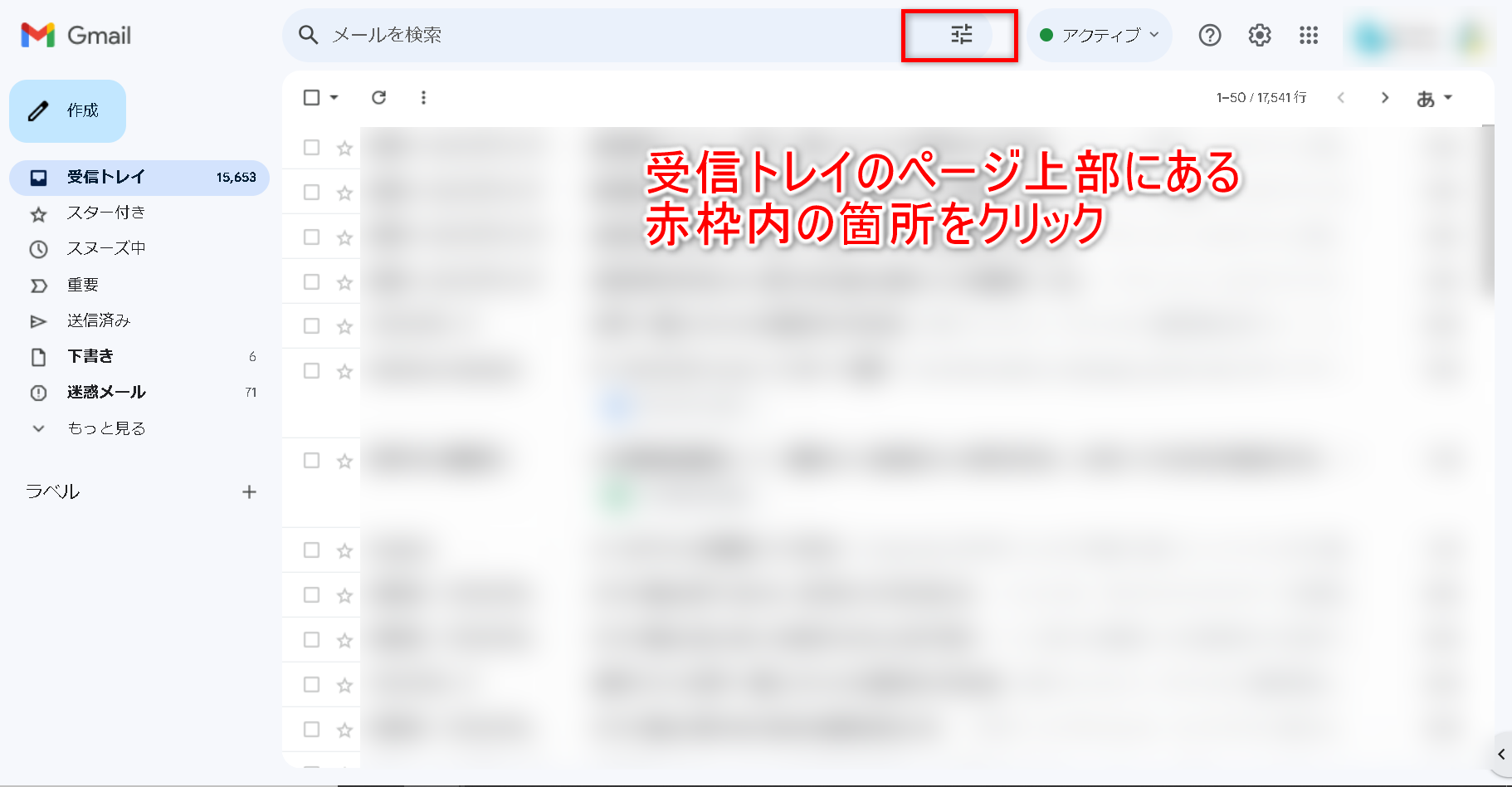1512x787 pixels.
Task: Open the 受信トレイ inbox folder
Action: click(x=105, y=178)
